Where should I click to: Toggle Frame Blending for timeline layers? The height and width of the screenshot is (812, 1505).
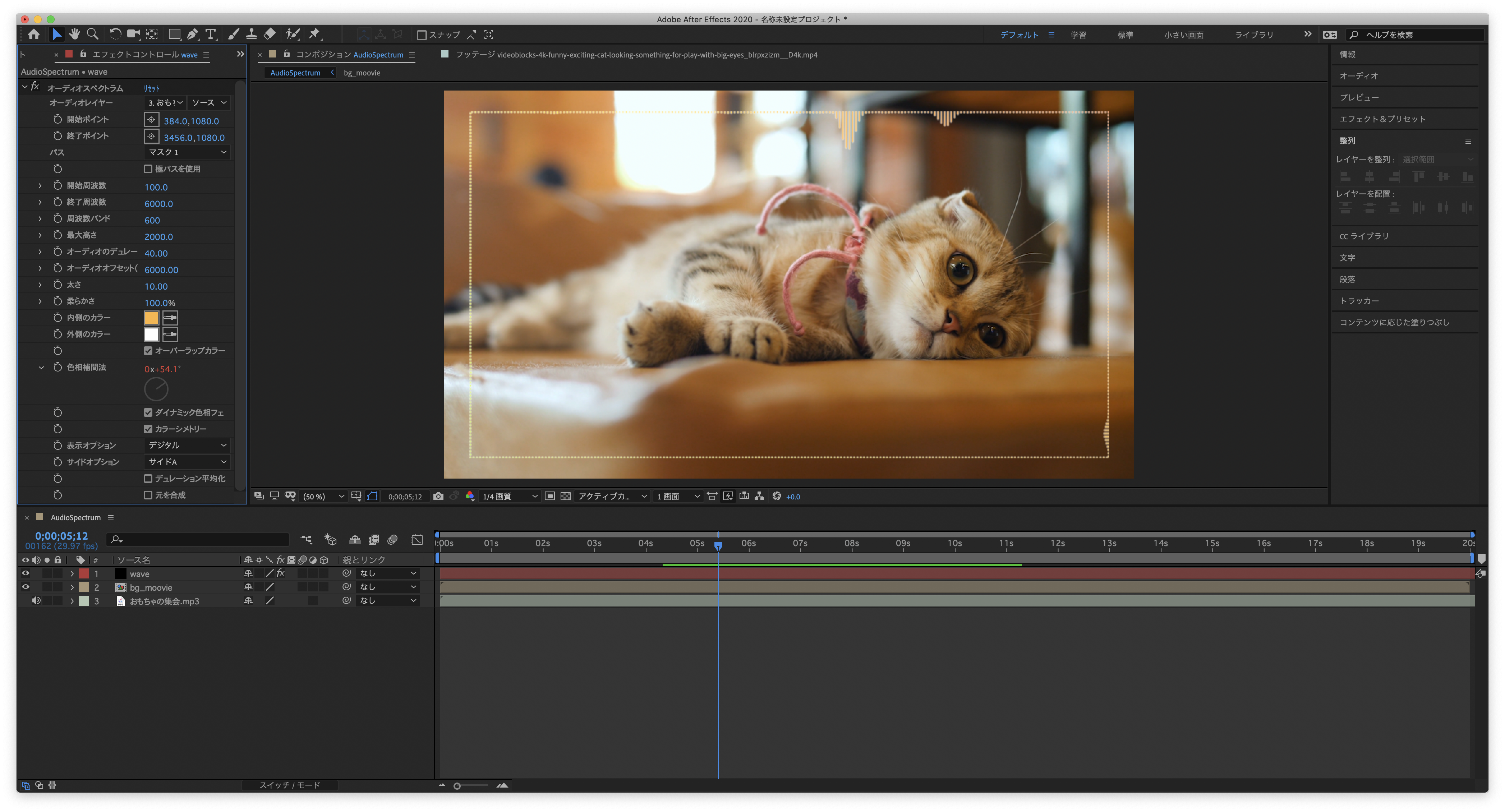tap(374, 540)
